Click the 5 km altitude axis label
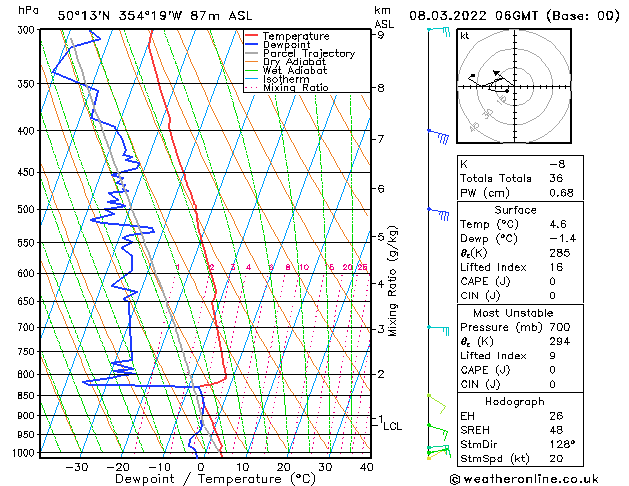The height and width of the screenshot is (486, 629). (x=380, y=237)
